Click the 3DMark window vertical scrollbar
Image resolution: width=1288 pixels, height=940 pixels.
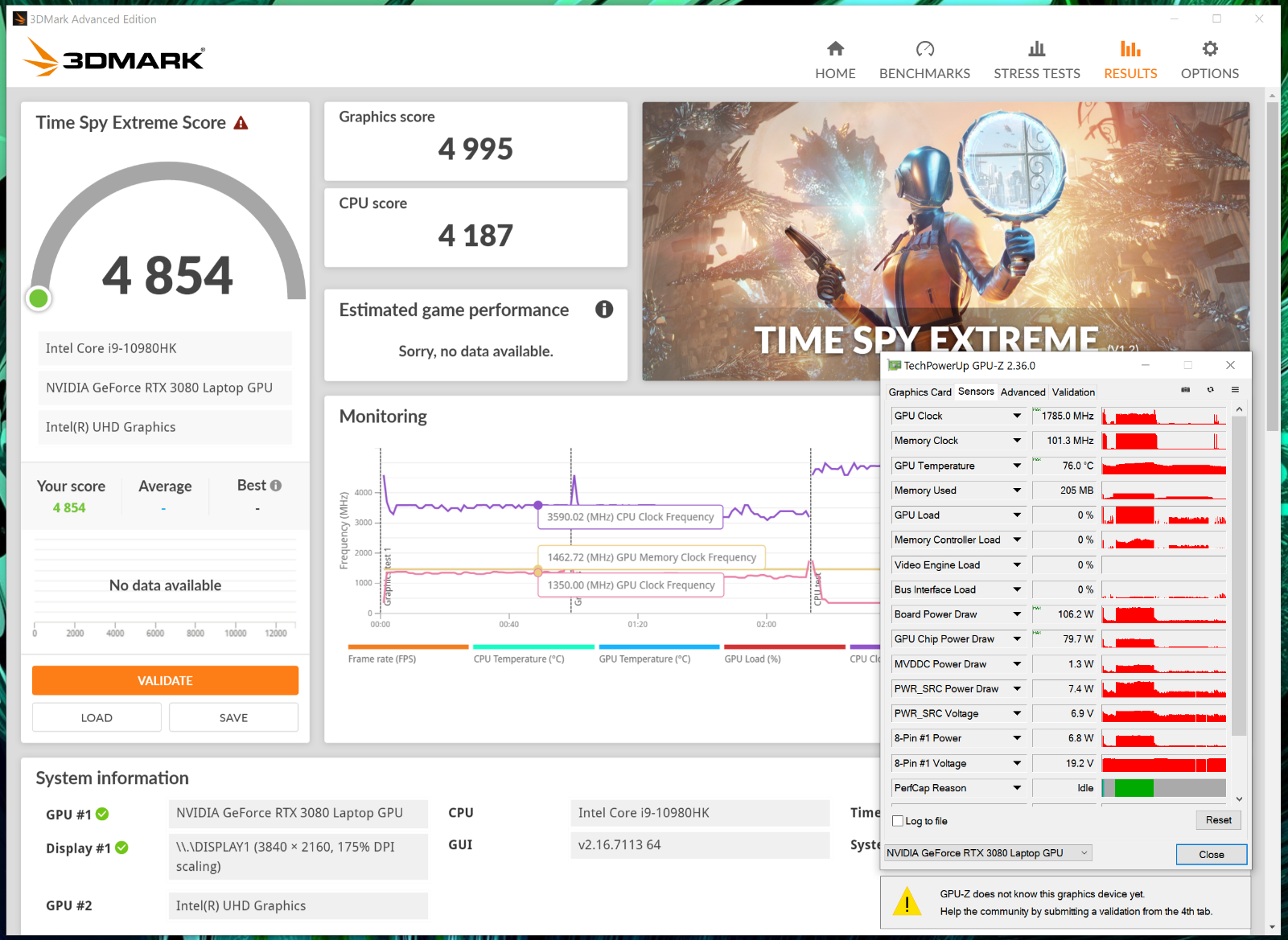pyautogui.click(x=1272, y=265)
